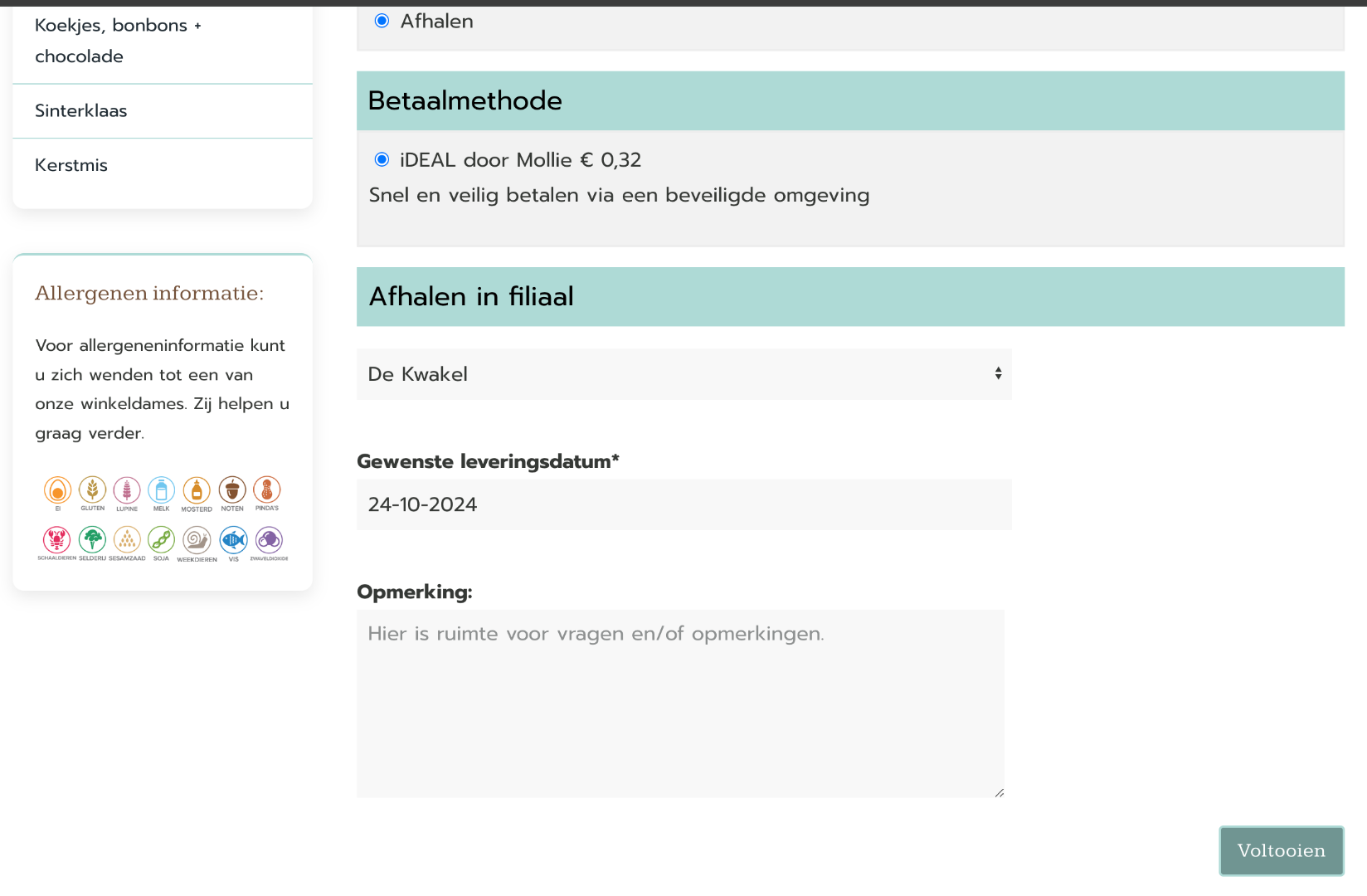Click into the Opmerking text area
Screen dimensions: 1367x896
click(680, 704)
